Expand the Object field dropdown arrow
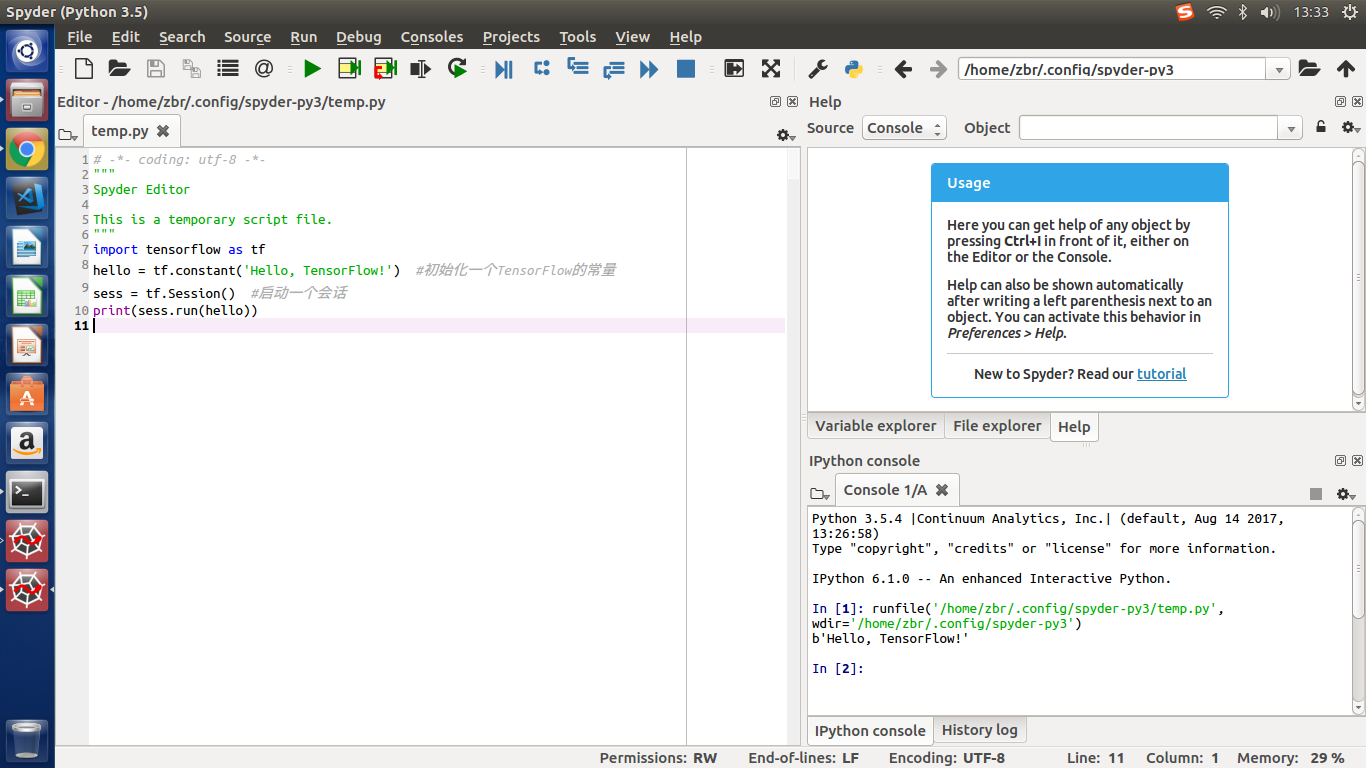Viewport: 1366px width, 768px height. point(1290,128)
